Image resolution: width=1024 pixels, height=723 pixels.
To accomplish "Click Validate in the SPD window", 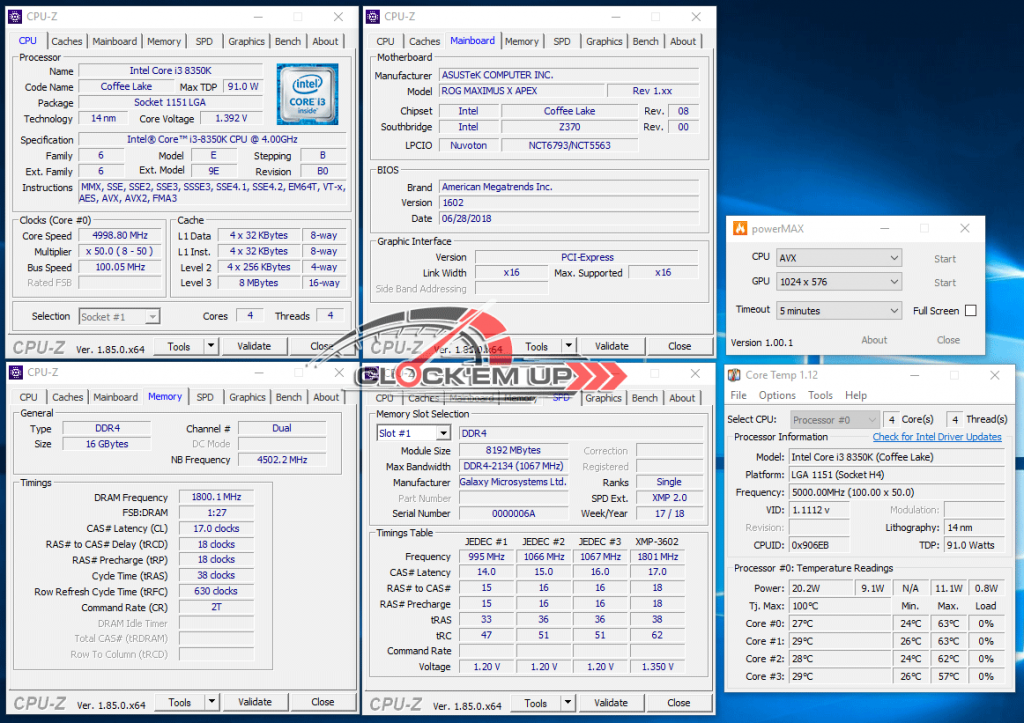I will tap(611, 703).
